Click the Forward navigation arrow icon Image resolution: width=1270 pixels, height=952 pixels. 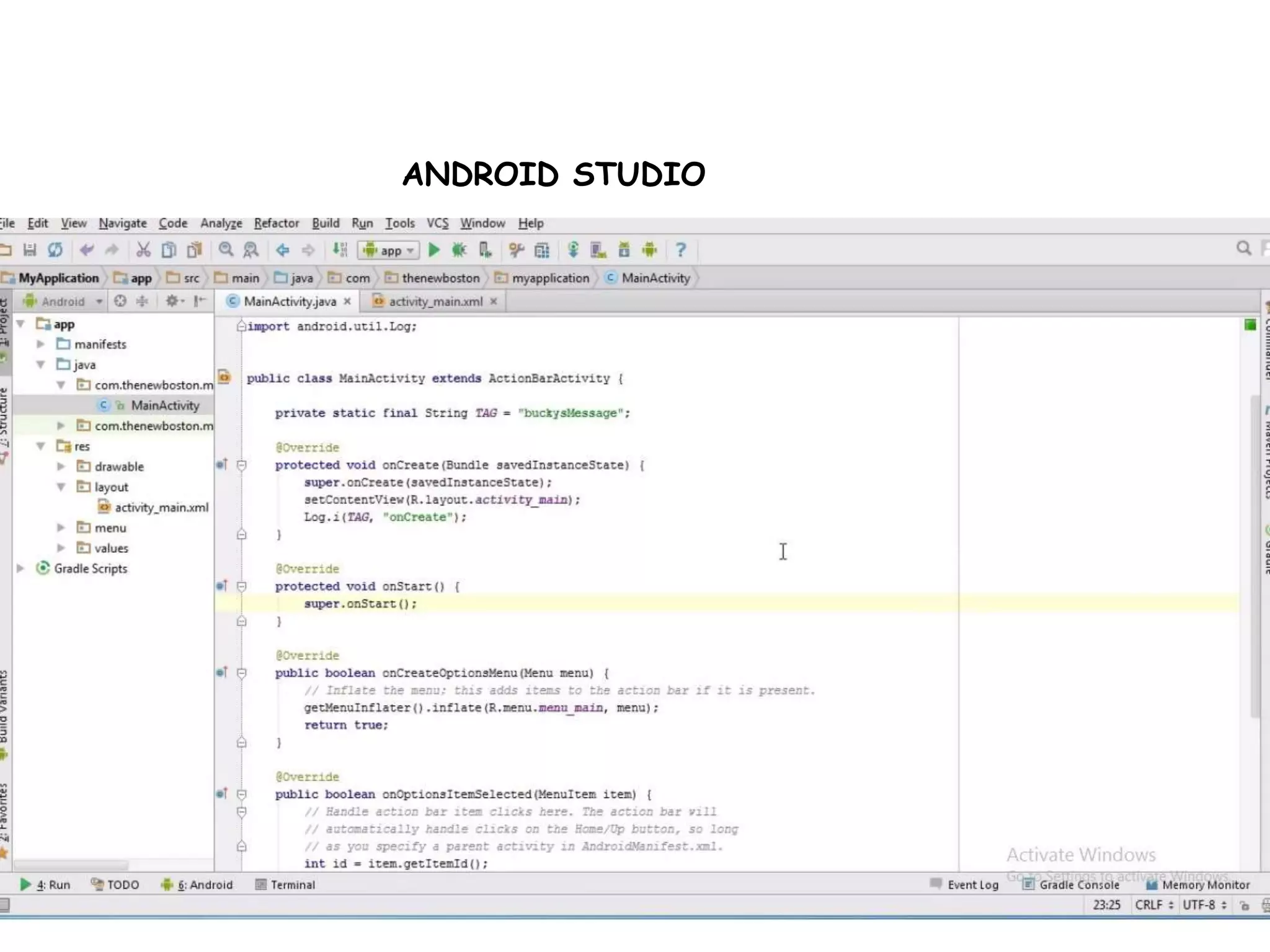(x=308, y=250)
